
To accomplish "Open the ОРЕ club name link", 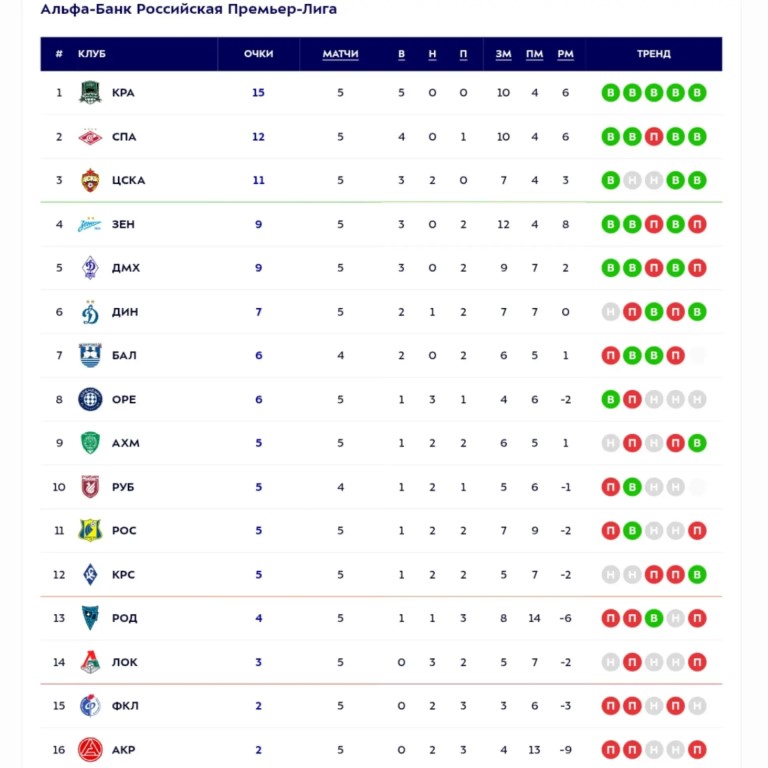I will click(x=124, y=399).
